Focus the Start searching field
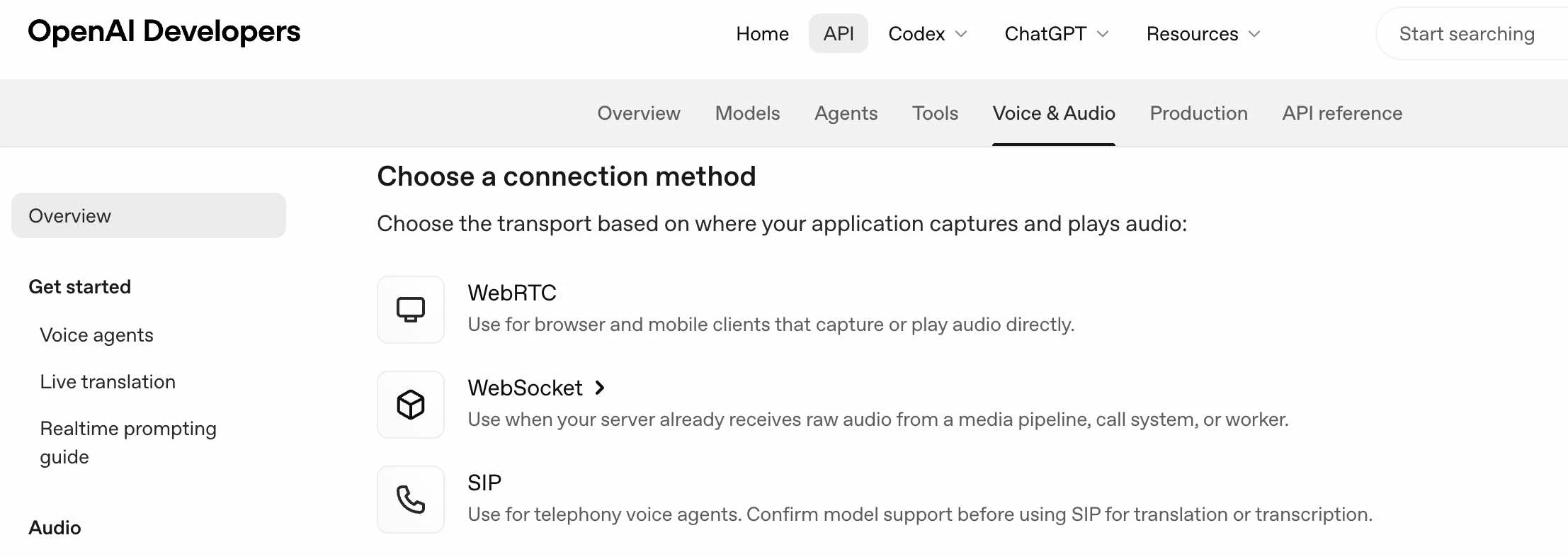 pyautogui.click(x=1472, y=34)
